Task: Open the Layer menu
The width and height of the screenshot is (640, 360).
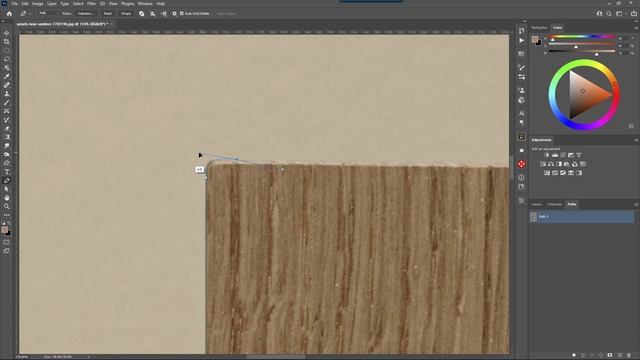Action: click(52, 4)
